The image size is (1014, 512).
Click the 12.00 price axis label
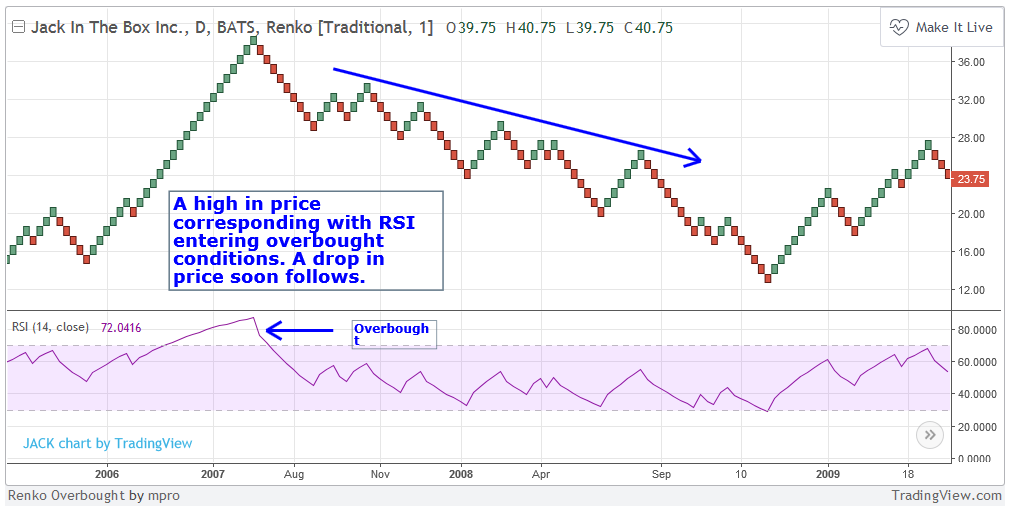click(971, 290)
